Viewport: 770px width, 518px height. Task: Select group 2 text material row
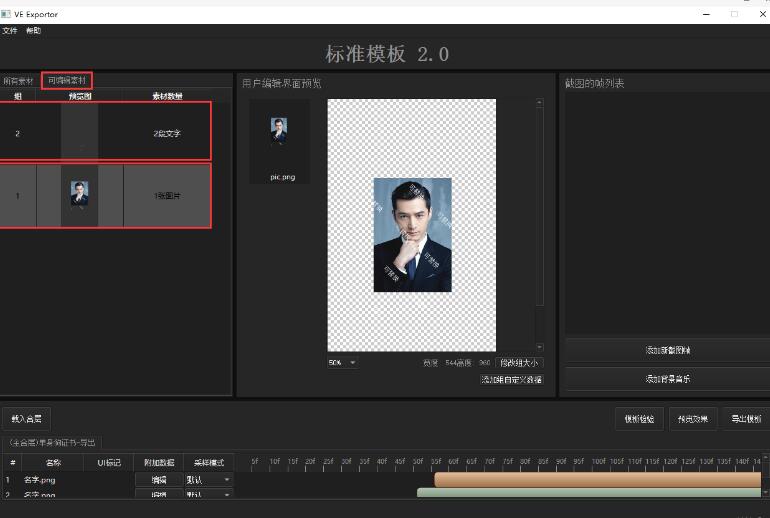pyautogui.click(x=106, y=132)
